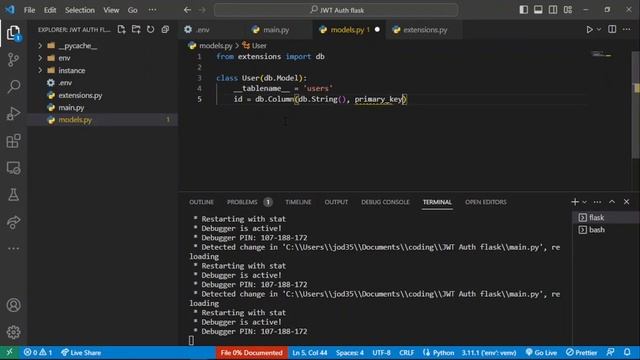Open the Accounts menu

13,305
